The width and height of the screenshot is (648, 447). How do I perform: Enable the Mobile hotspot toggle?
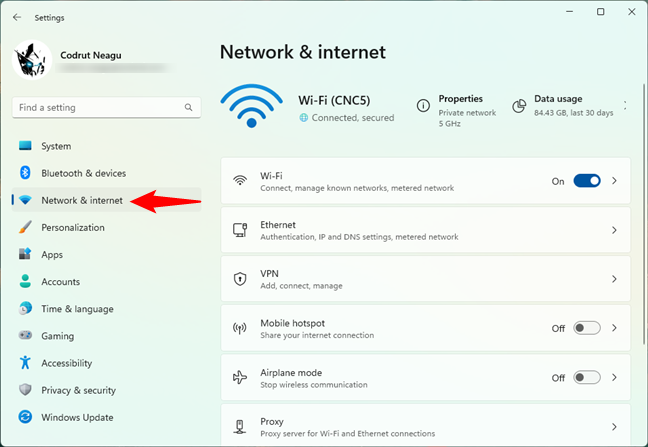click(587, 327)
